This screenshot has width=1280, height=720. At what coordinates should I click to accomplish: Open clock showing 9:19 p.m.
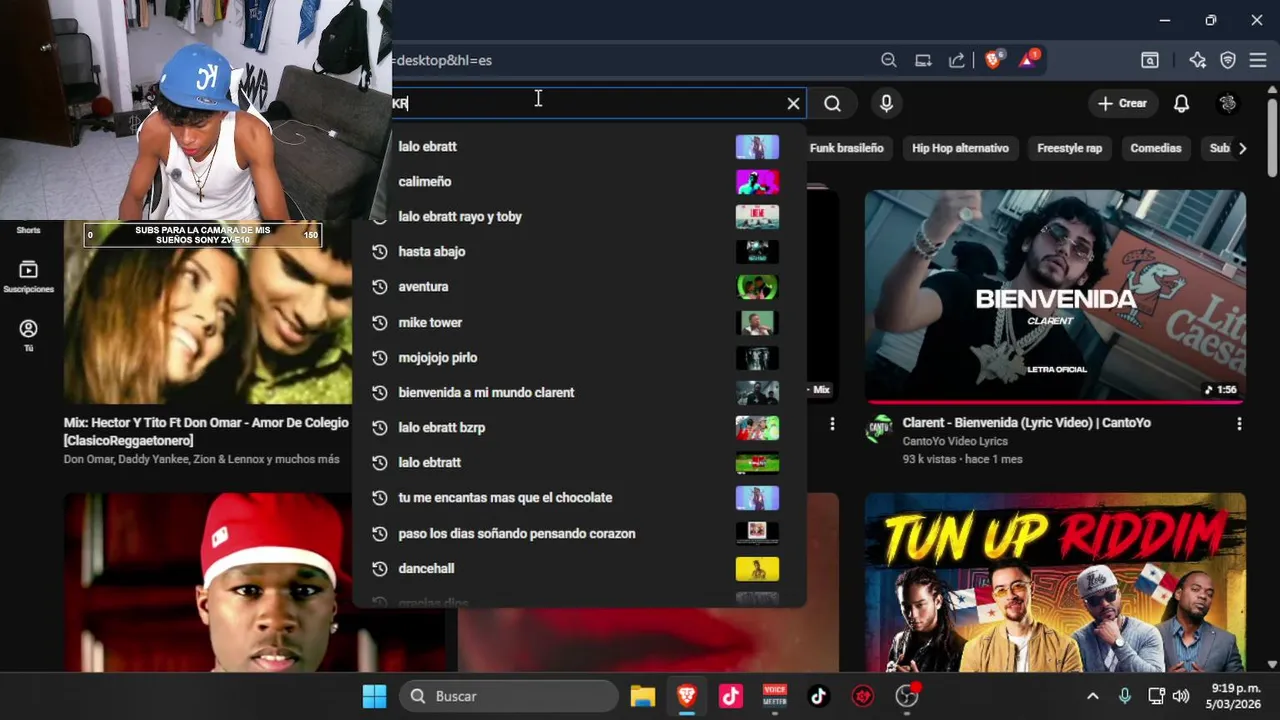(1235, 696)
